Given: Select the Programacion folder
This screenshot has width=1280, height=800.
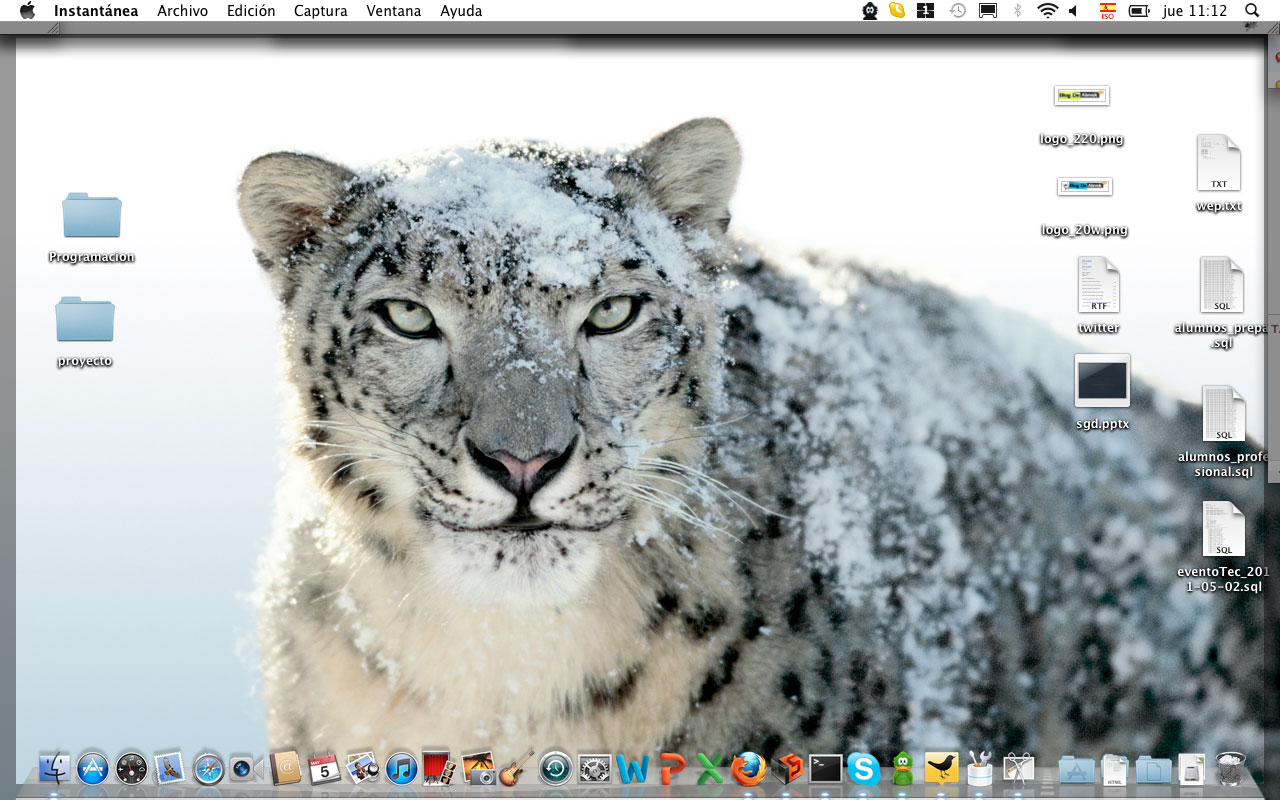Looking at the screenshot, I should 92,216.
